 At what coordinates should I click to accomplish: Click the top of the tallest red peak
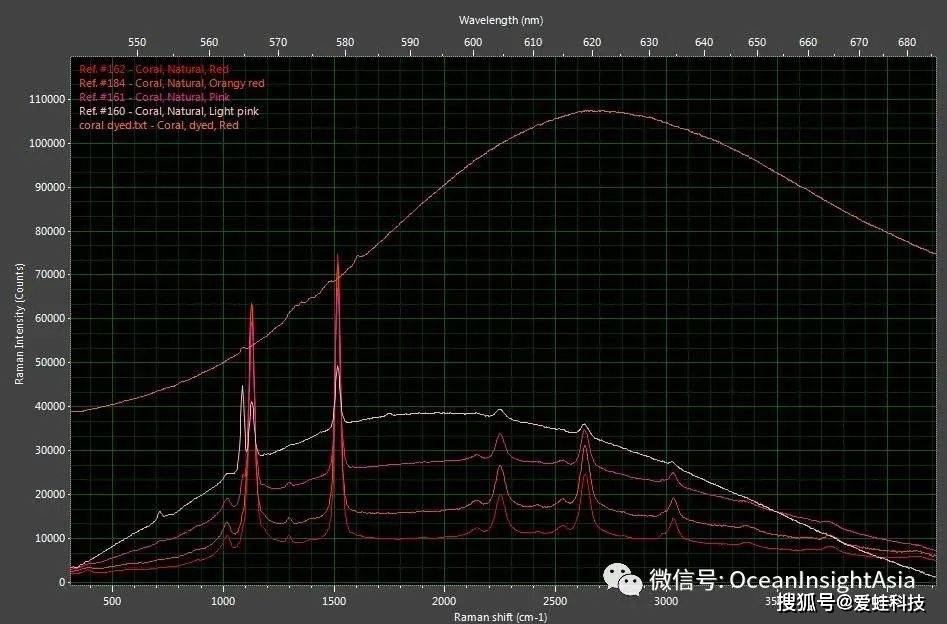(337, 256)
